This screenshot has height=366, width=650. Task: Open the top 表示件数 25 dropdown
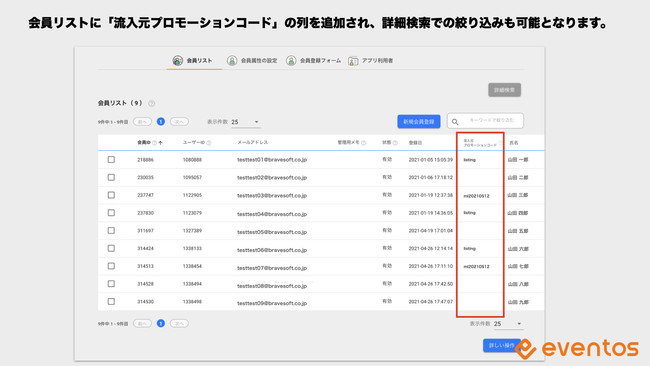[245, 122]
